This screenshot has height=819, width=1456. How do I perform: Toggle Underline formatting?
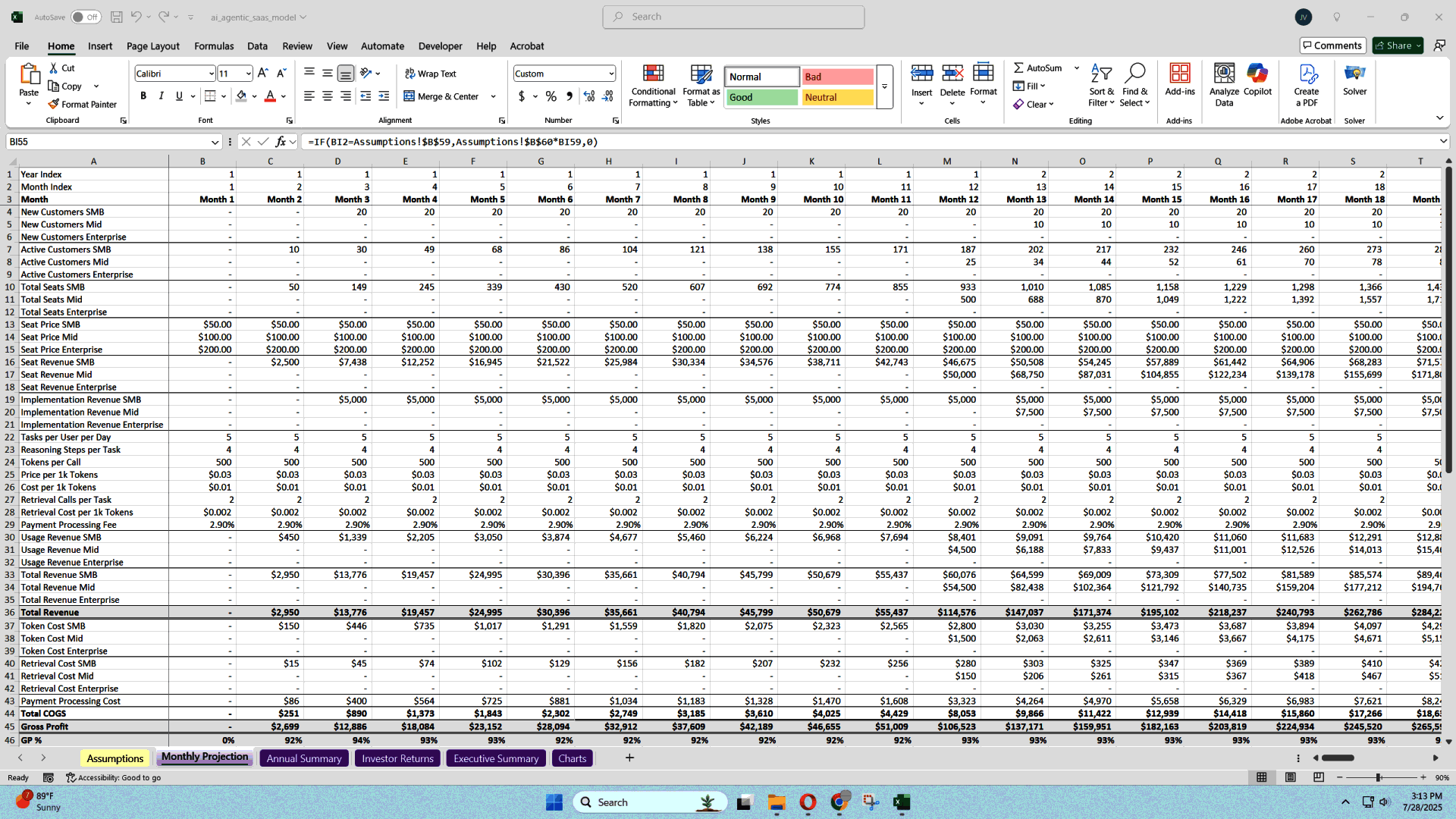179,96
